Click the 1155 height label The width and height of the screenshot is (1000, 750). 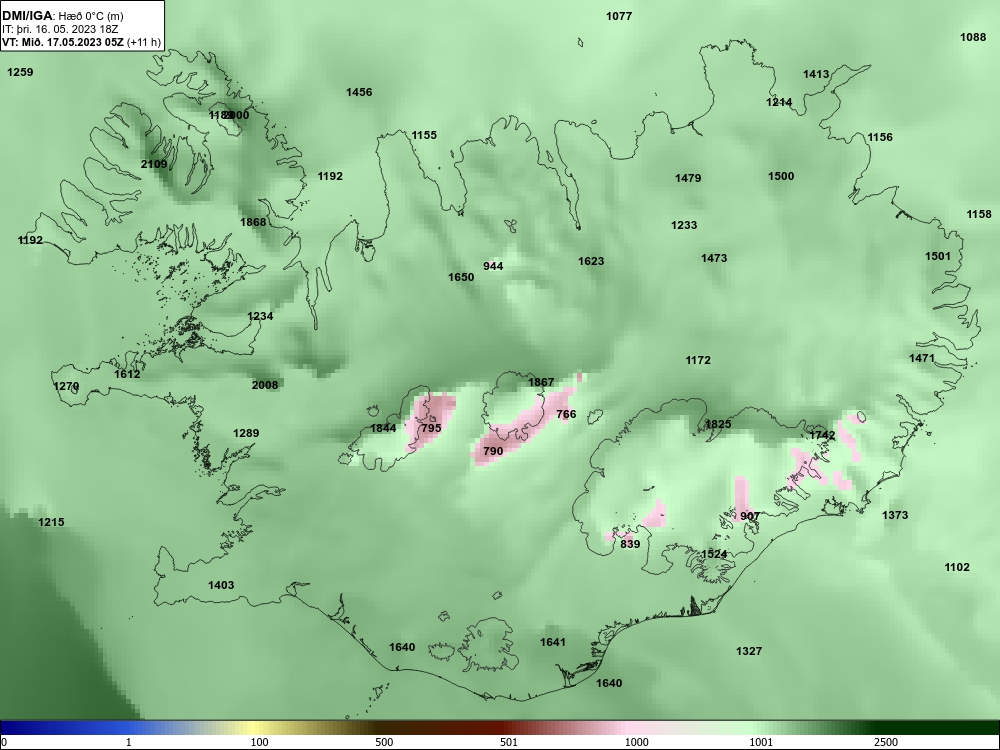pyautogui.click(x=423, y=135)
